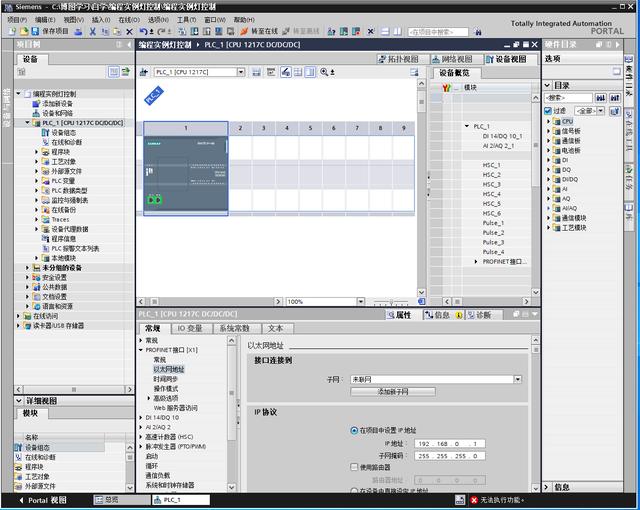Image resolution: width=640 pixels, height=510 pixels.
Task: Toggle the 使用路由器 checkbox
Action: point(354,467)
